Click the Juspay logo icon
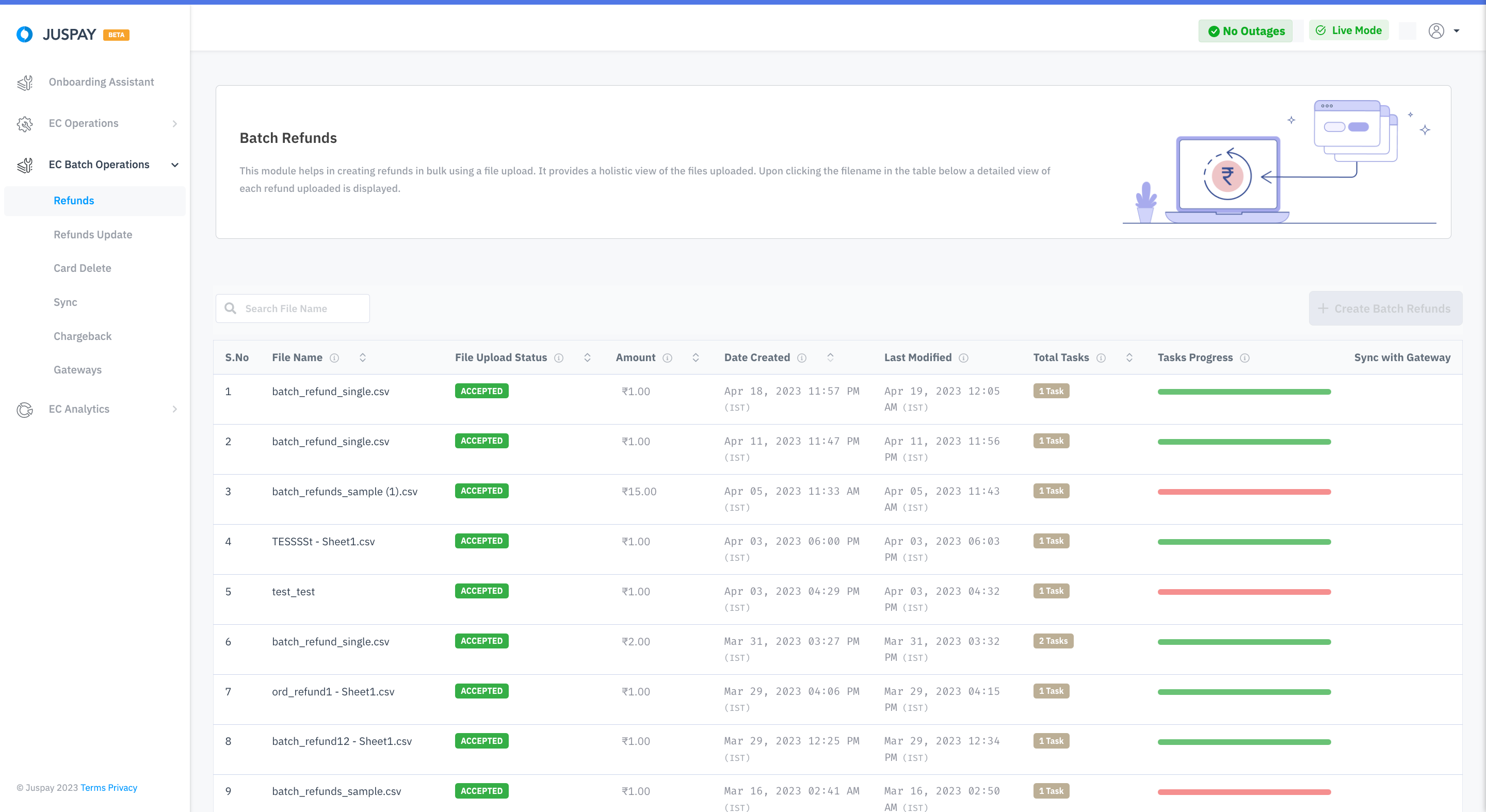This screenshot has height=812, width=1486. pyautogui.click(x=24, y=35)
